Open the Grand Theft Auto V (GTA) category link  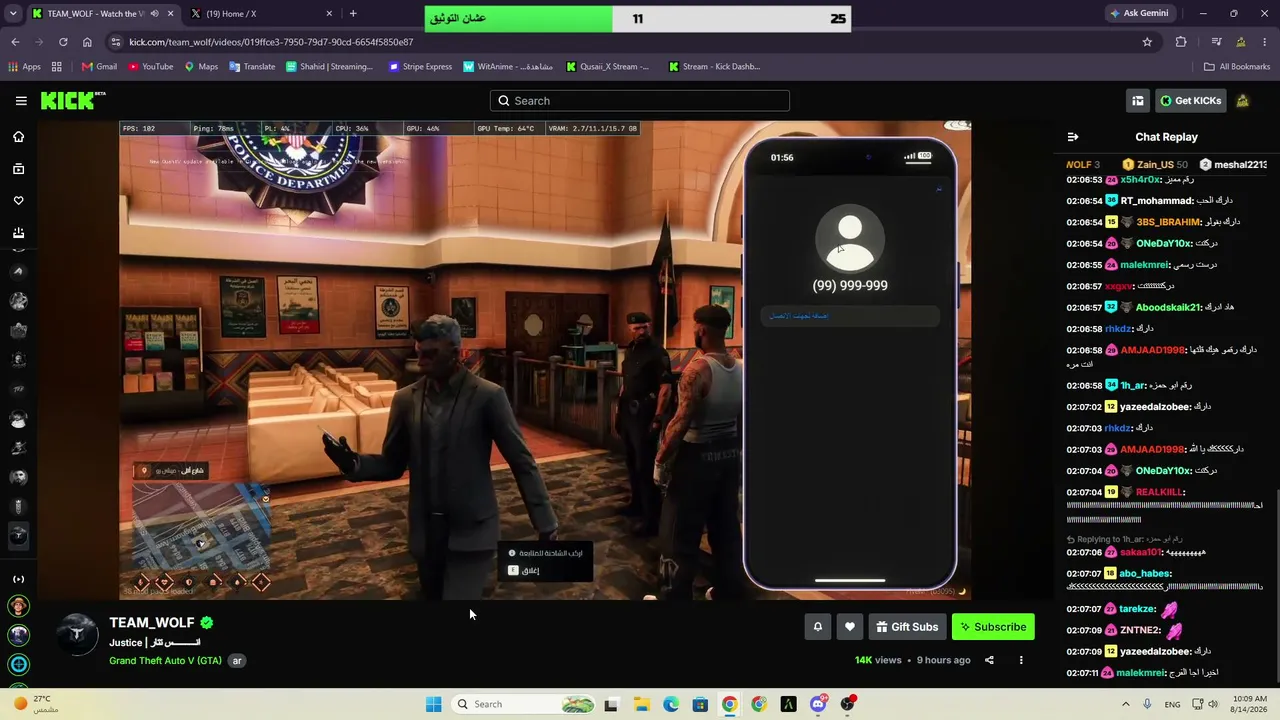click(x=165, y=661)
